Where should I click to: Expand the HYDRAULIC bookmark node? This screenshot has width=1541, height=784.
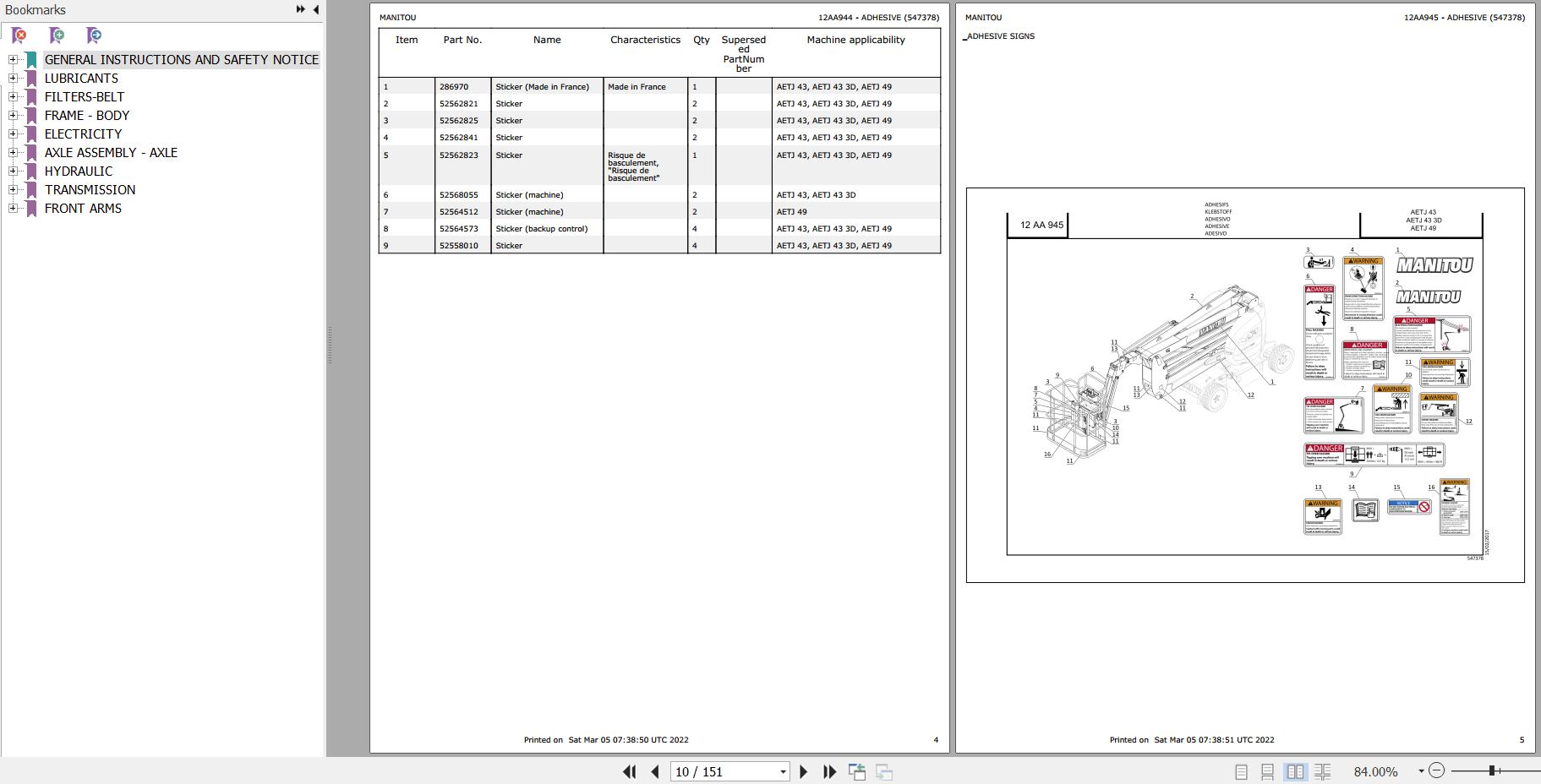coord(13,171)
